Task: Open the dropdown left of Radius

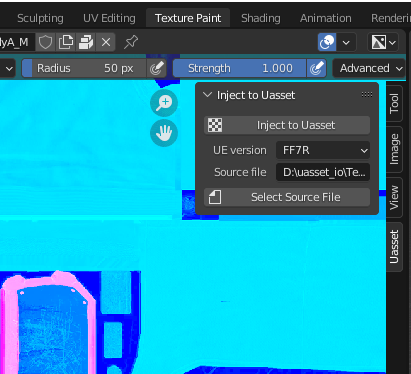Action: pyautogui.click(x=8, y=68)
